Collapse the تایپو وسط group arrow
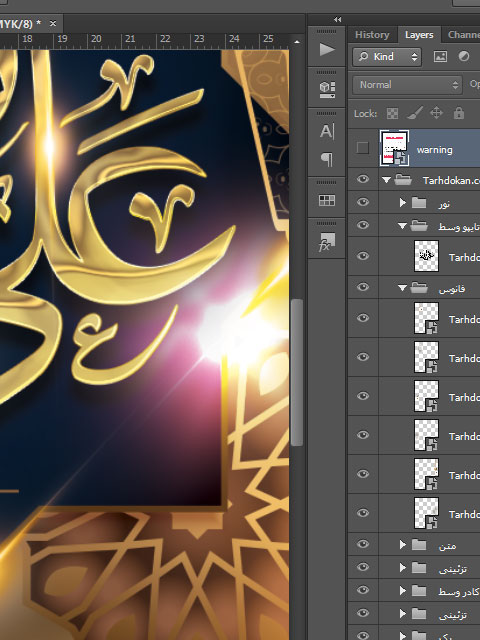Viewport: 480px width, 640px height. coord(402,225)
